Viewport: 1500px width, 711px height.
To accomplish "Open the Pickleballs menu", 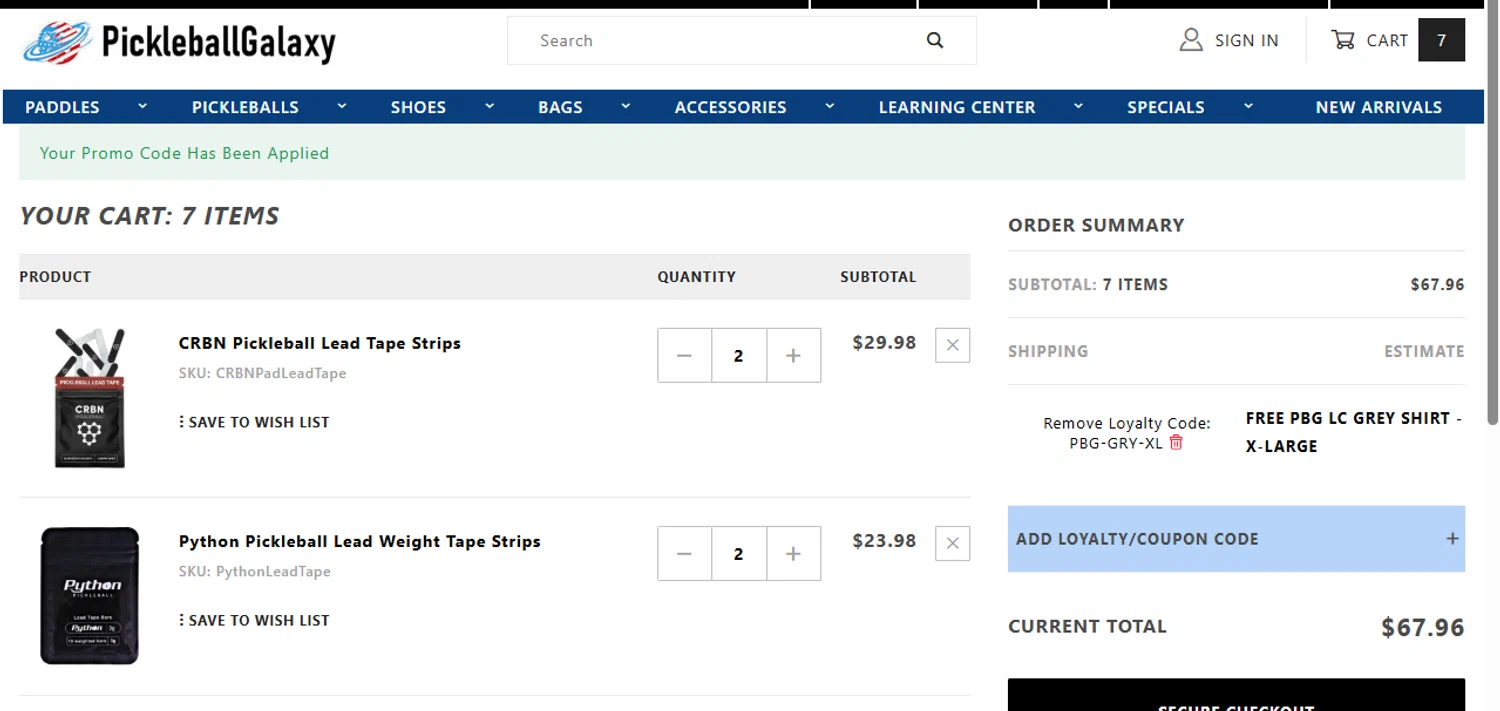I will (x=245, y=107).
